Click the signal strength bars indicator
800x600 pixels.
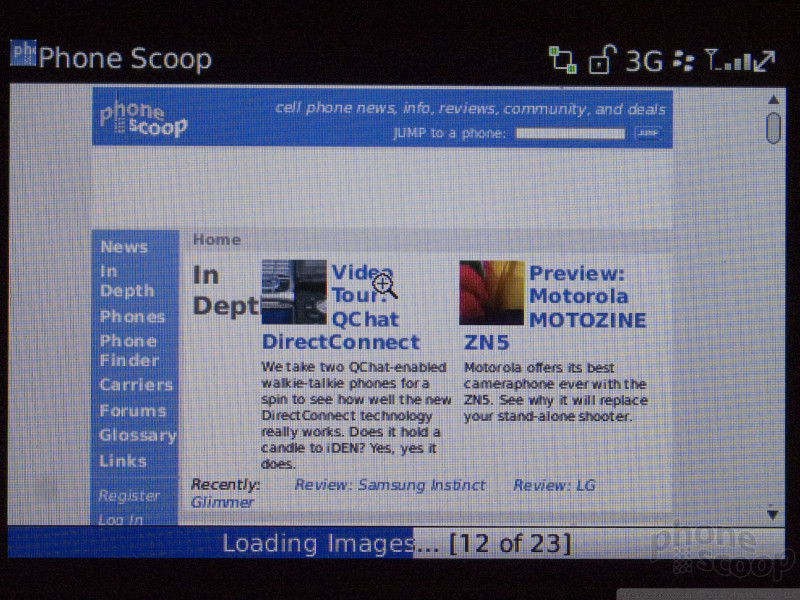[x=728, y=60]
